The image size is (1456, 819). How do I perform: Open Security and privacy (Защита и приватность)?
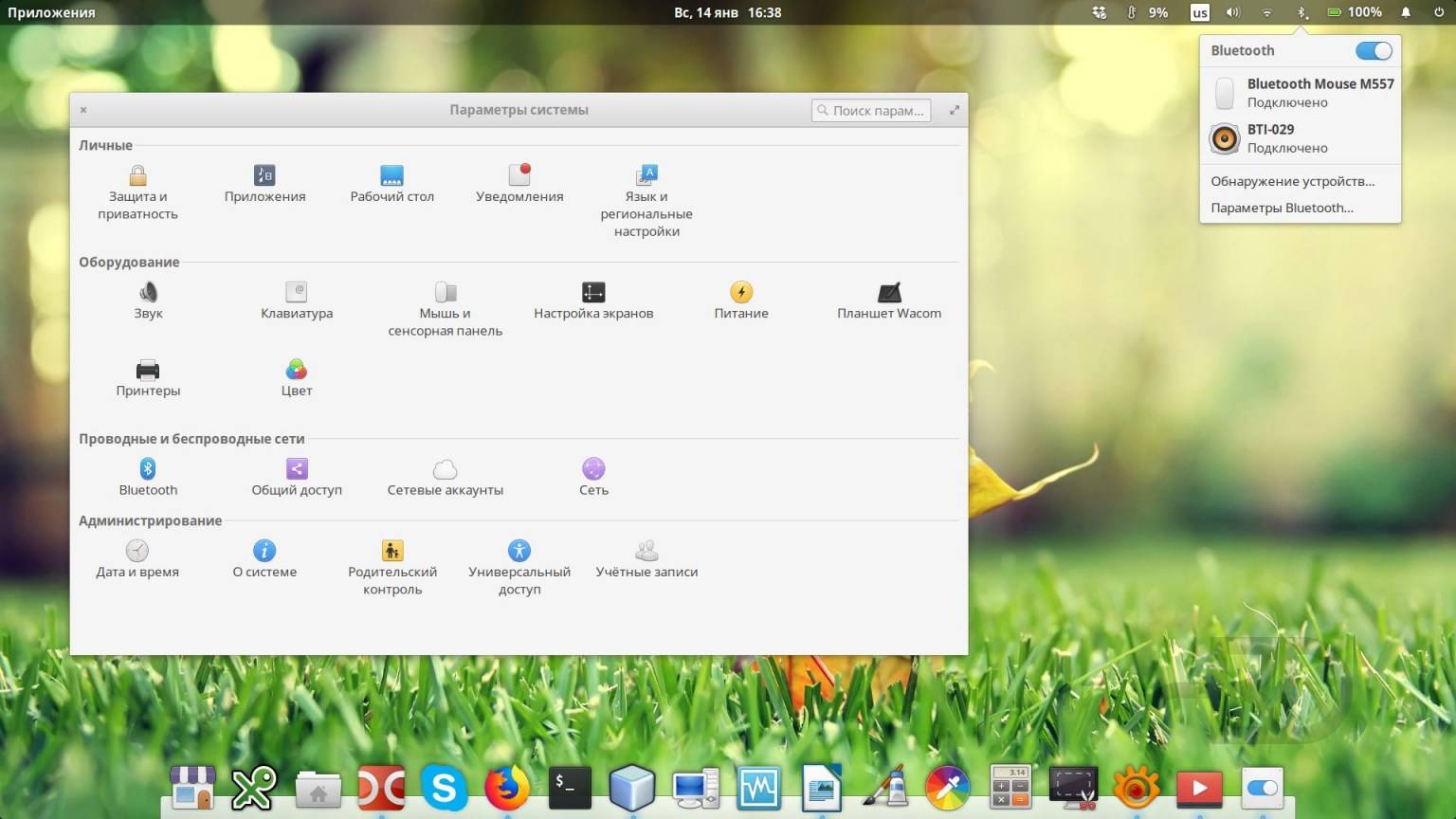click(x=137, y=192)
